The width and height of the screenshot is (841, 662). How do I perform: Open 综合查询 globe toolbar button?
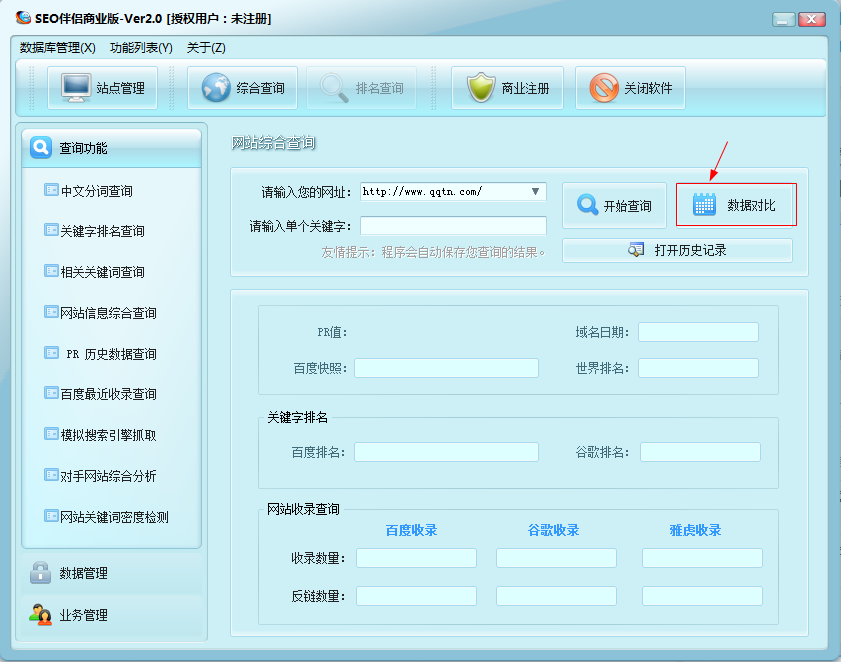[242, 88]
